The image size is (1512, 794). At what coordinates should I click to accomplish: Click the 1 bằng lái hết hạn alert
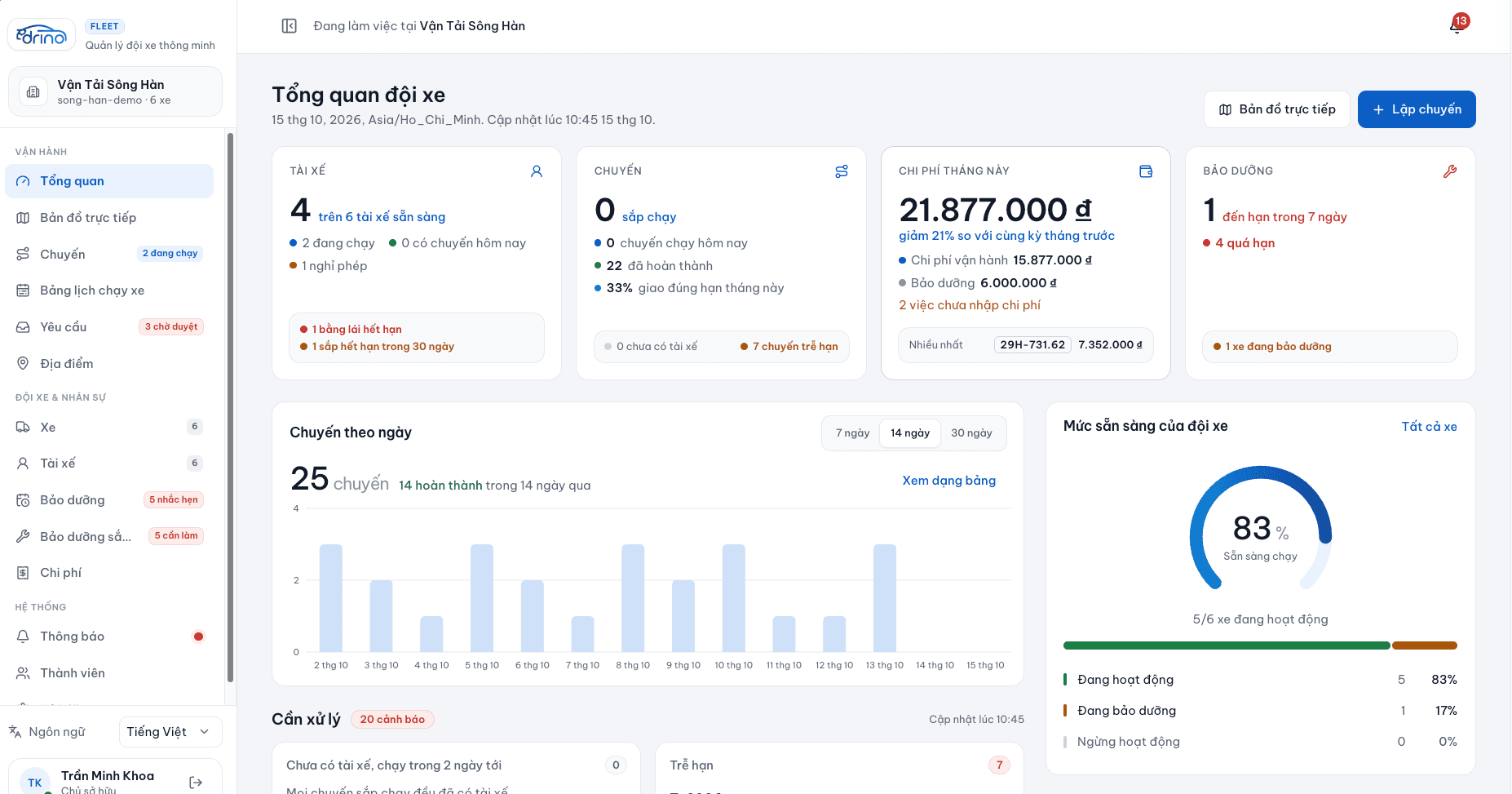[351, 329]
